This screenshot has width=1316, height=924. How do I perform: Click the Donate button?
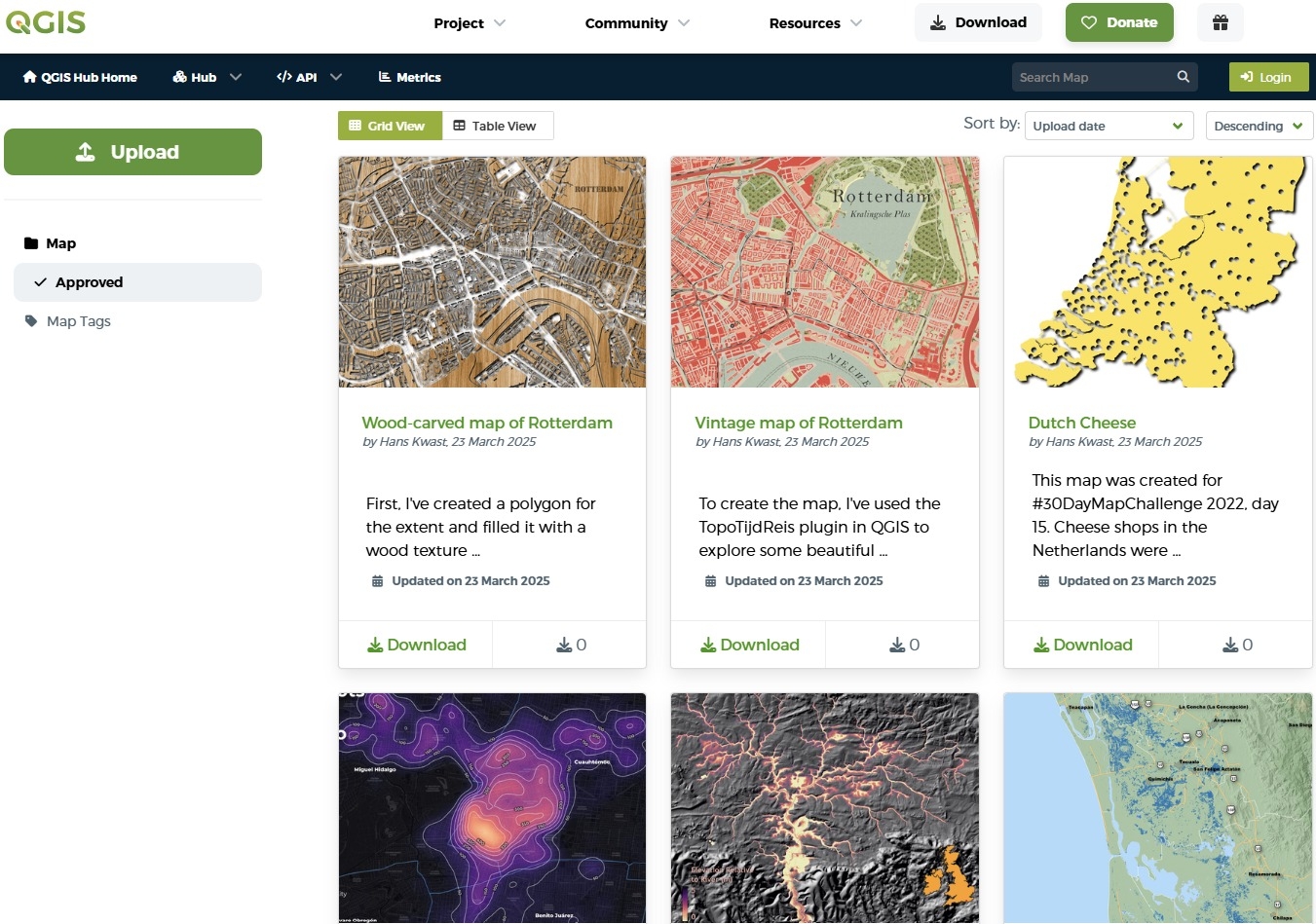[x=1119, y=22]
